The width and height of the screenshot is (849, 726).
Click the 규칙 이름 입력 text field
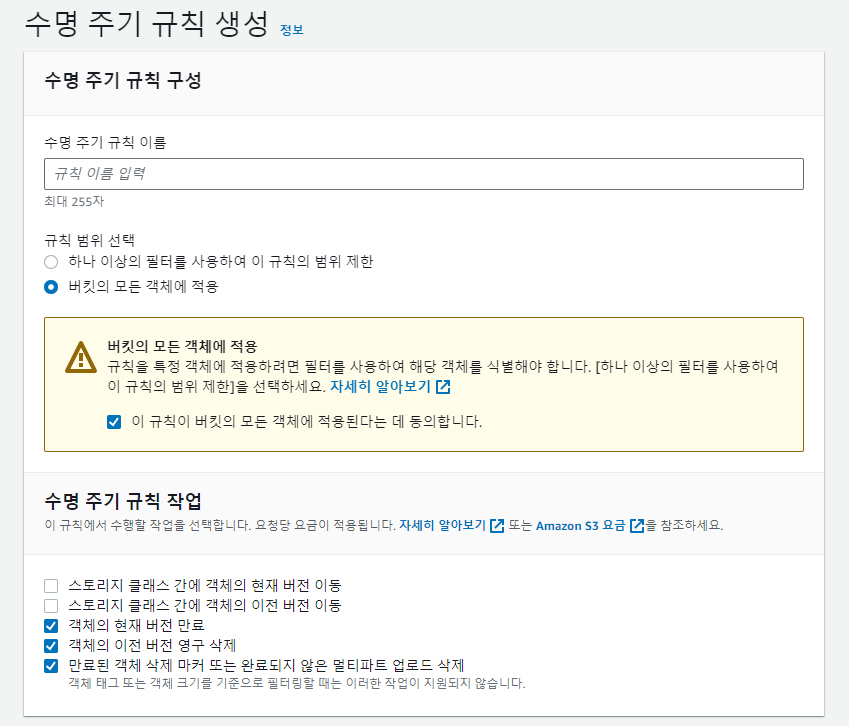[x=423, y=174]
